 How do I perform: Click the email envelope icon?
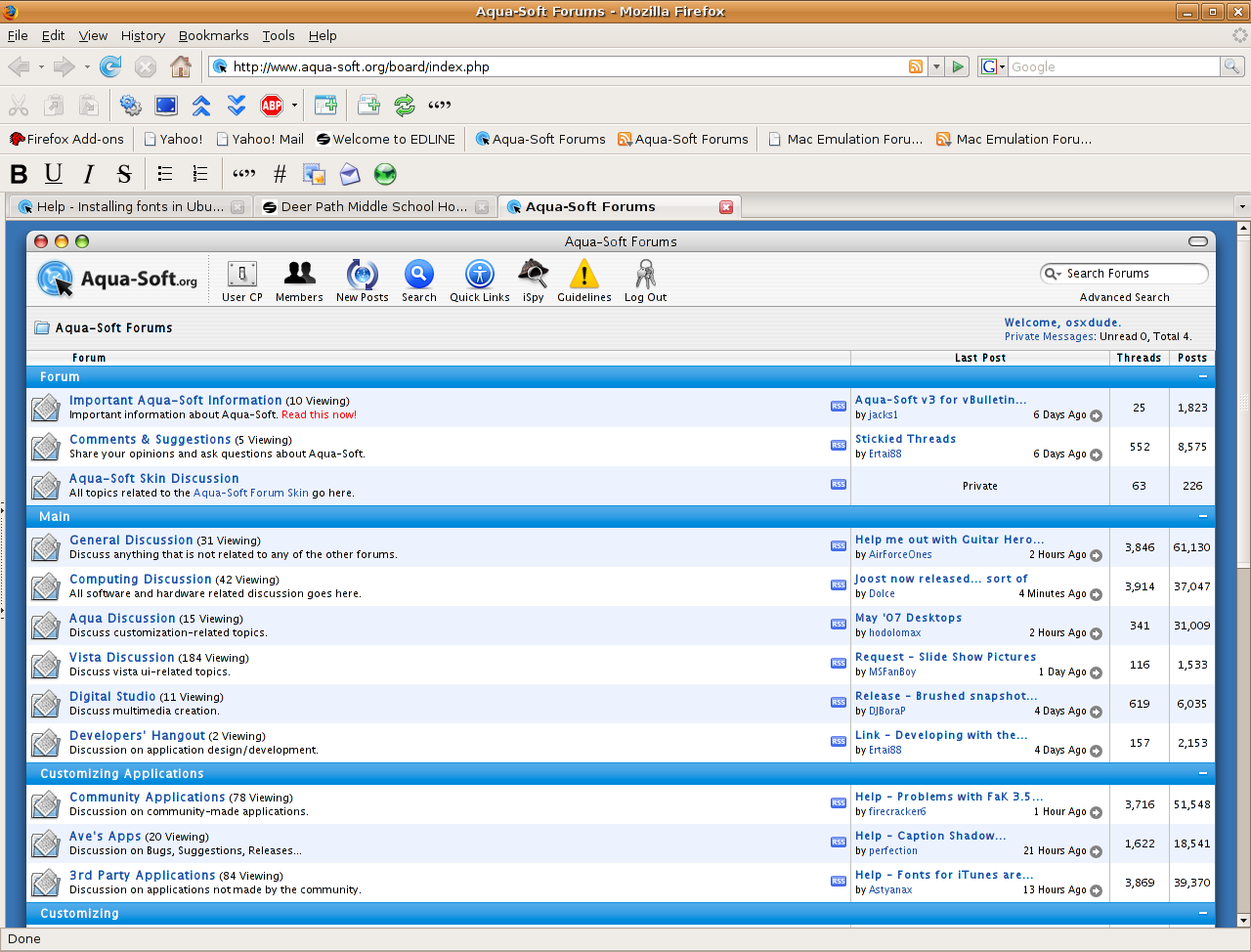pos(350,174)
